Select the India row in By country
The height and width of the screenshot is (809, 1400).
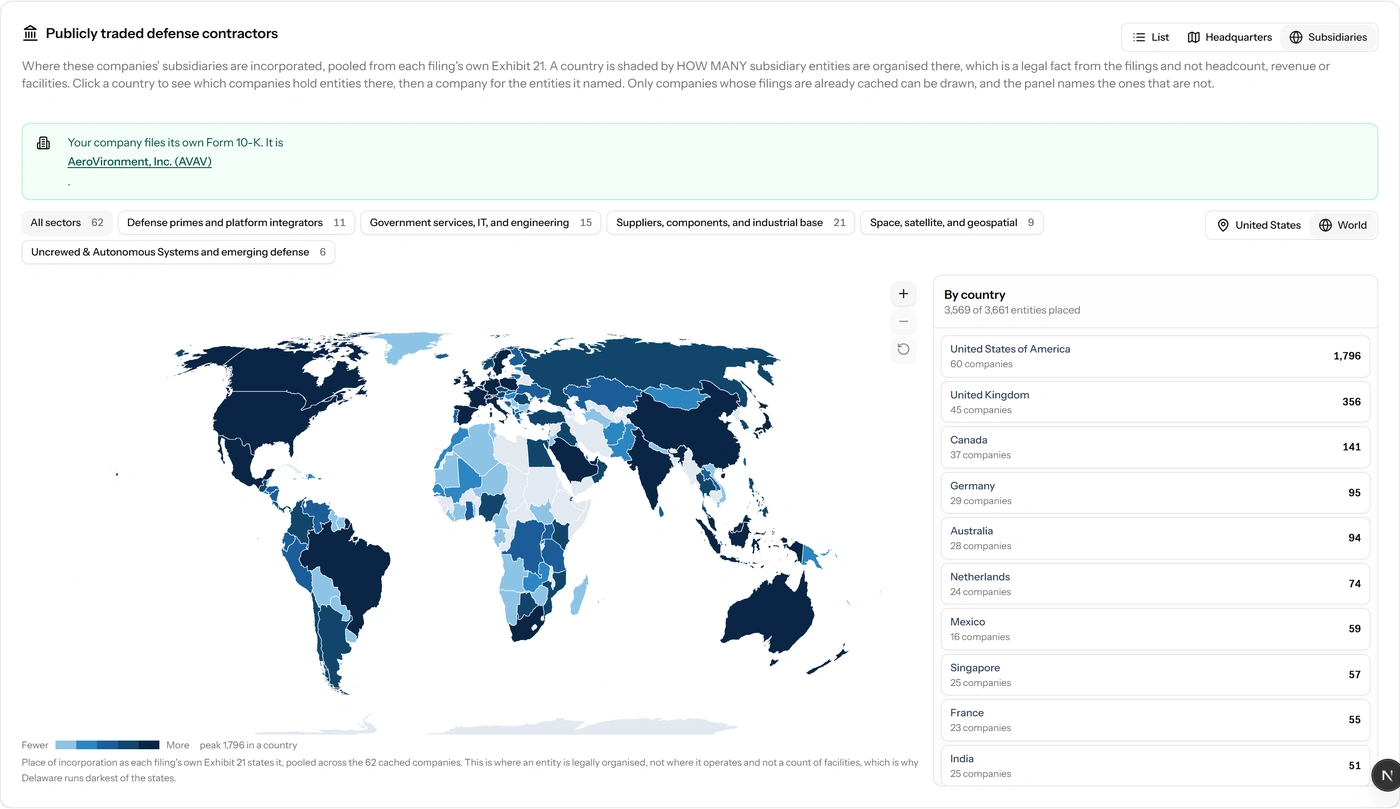pos(1155,765)
